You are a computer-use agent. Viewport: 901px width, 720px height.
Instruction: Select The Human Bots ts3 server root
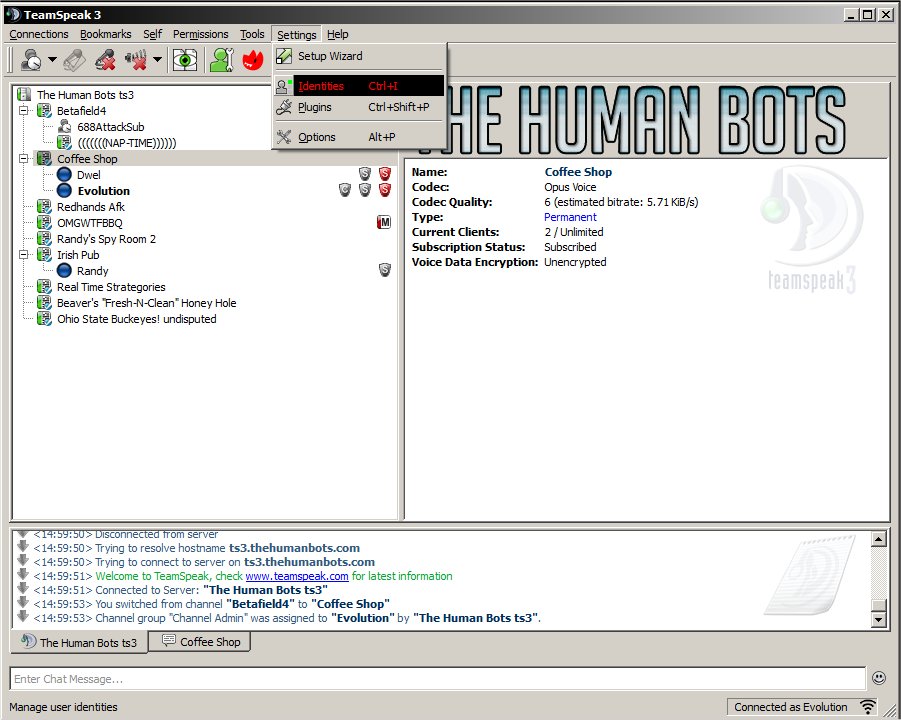click(85, 95)
